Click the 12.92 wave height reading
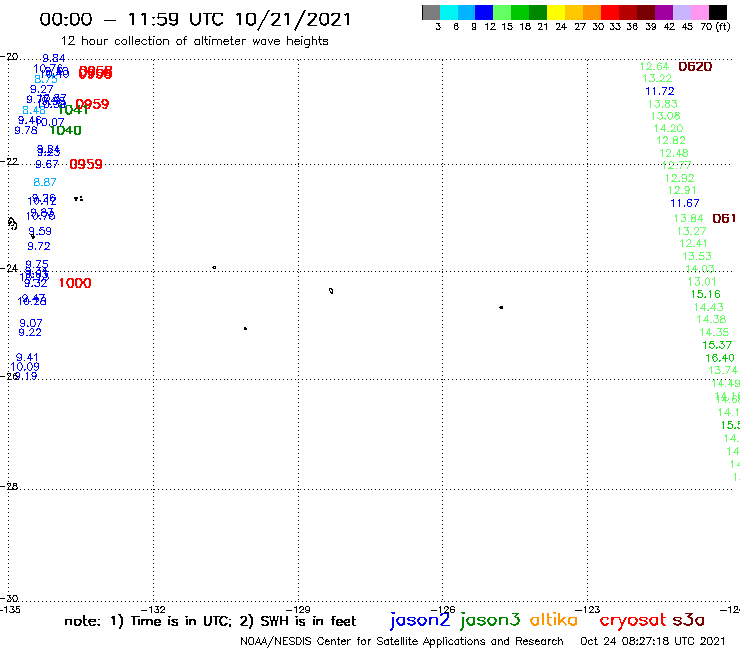740x650 pixels. [x=680, y=178]
